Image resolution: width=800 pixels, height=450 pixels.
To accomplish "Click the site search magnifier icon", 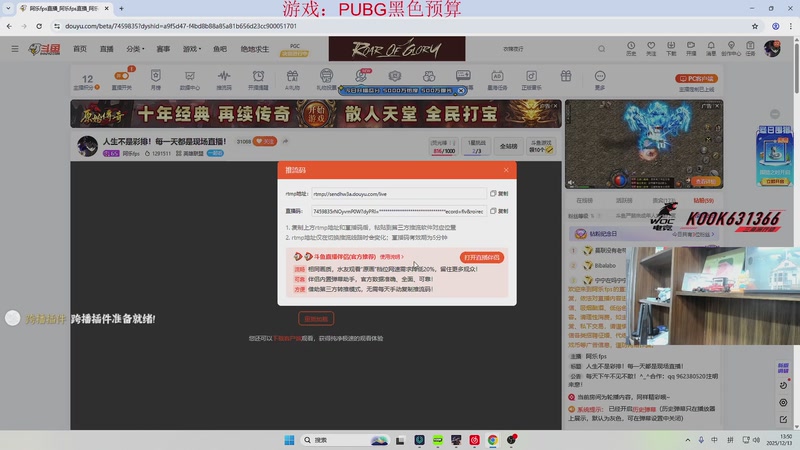I will 602,49.
